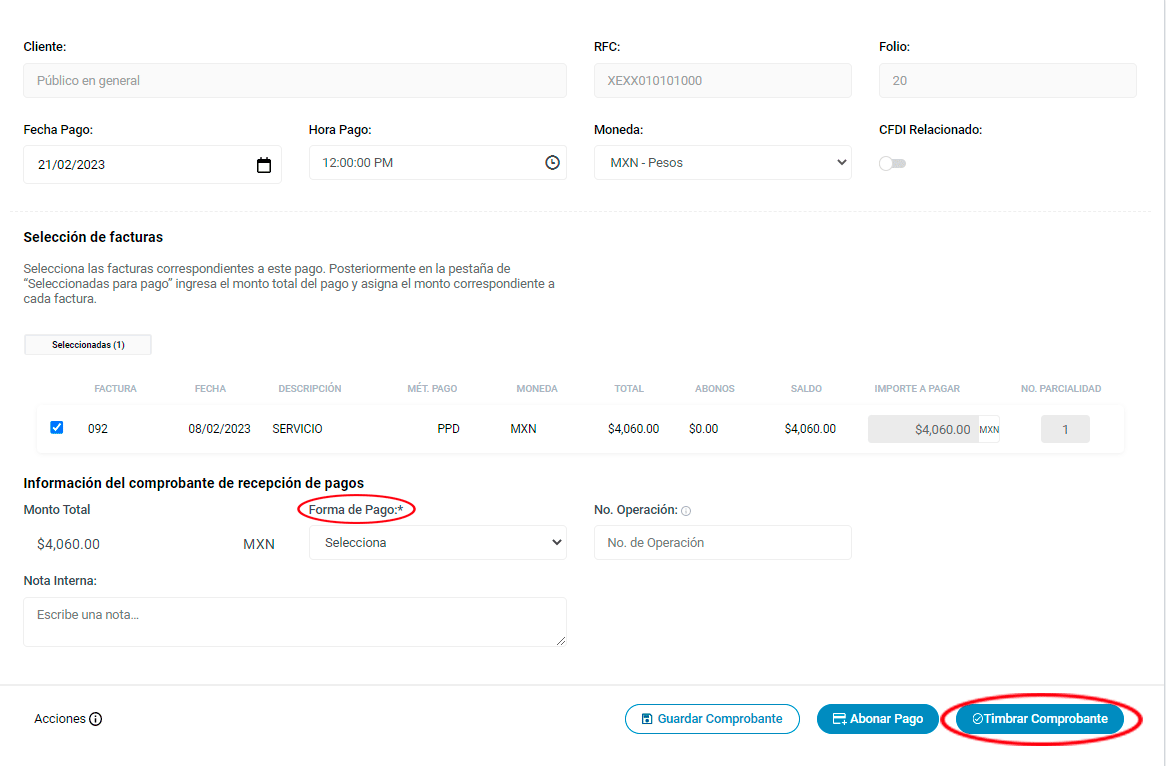This screenshot has width=1166, height=766.
Task: Click the DESCRIPCIÓN column header
Action: pyautogui.click(x=310, y=389)
